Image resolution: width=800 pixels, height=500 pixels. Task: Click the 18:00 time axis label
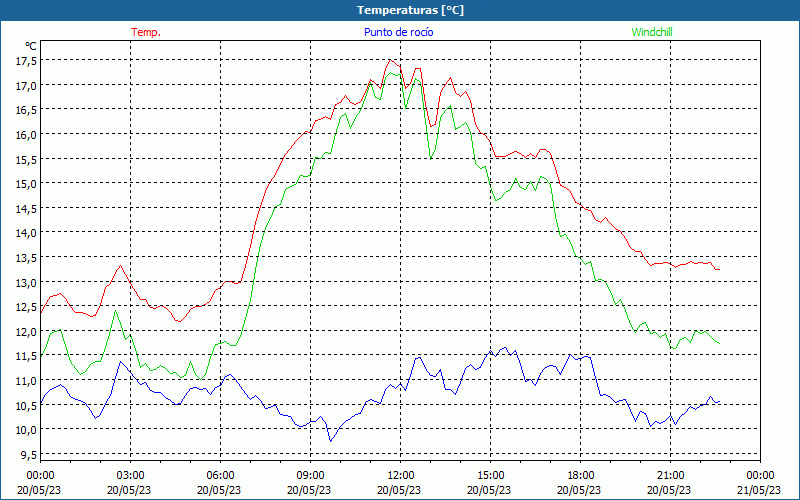coord(580,475)
